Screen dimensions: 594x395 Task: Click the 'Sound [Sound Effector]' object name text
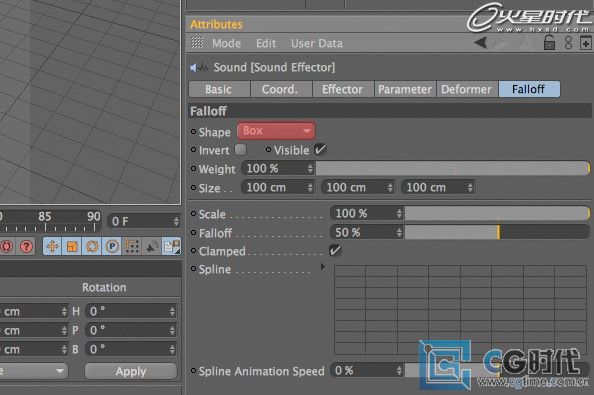(274, 67)
